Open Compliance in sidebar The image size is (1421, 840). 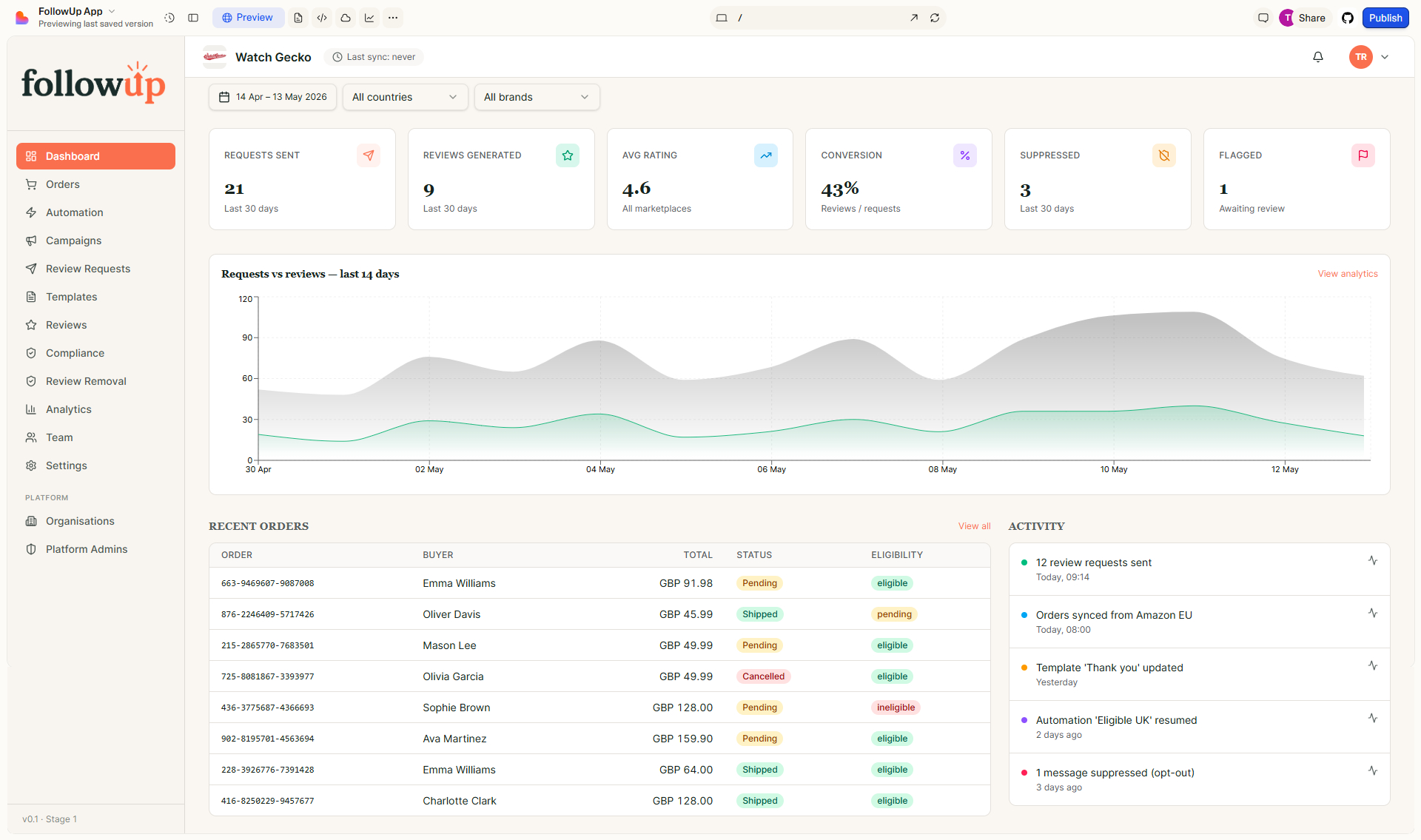[x=95, y=353]
